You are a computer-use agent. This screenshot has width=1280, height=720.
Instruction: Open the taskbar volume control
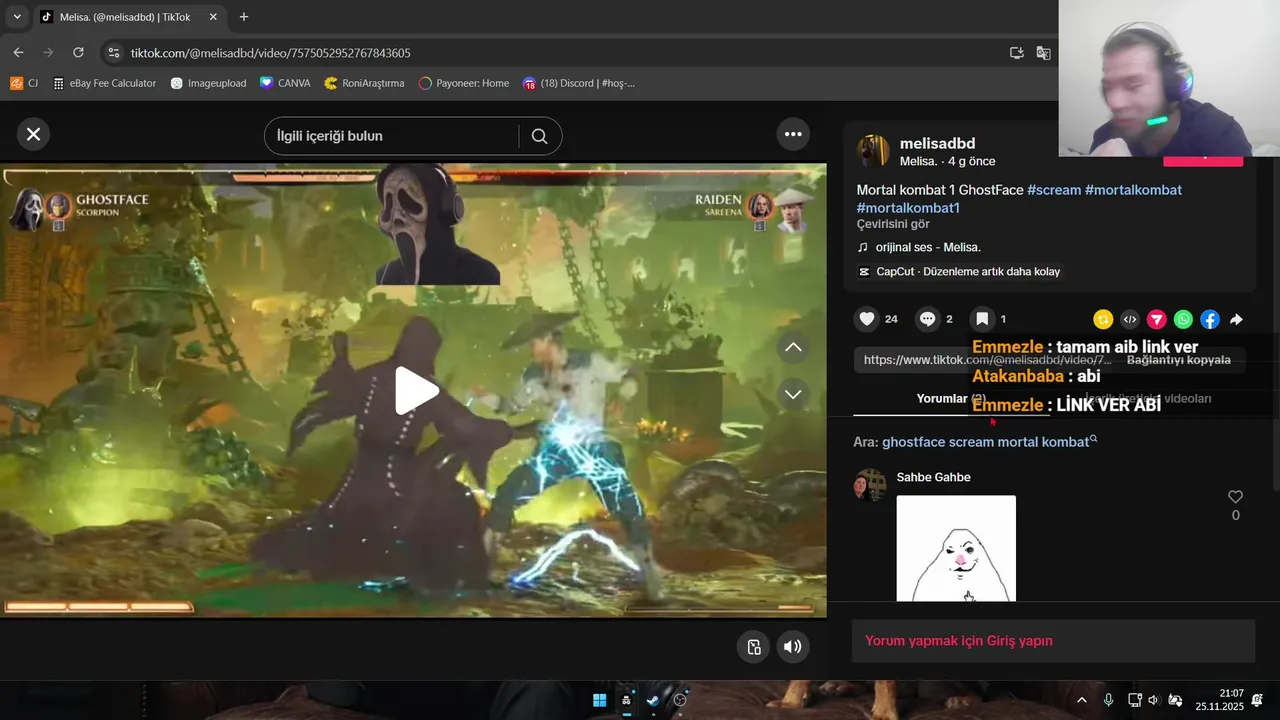point(1153,700)
